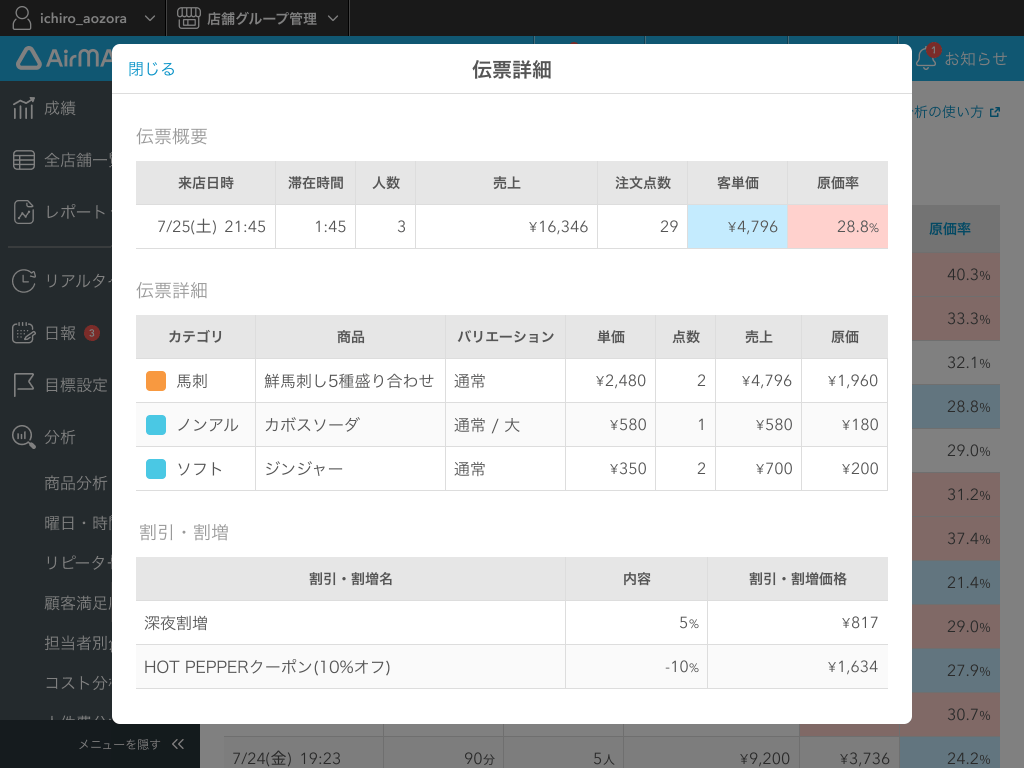Select the 鮮馬刺し5種盛り合わせ product row
The width and height of the screenshot is (1024, 768).
[x=511, y=381]
